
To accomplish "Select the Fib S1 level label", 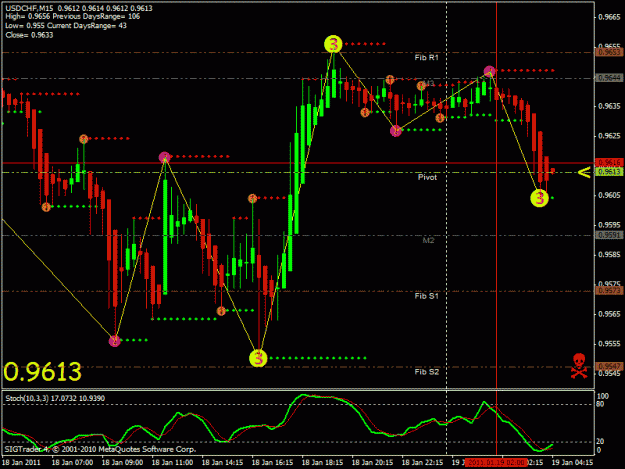I will coord(426,296).
